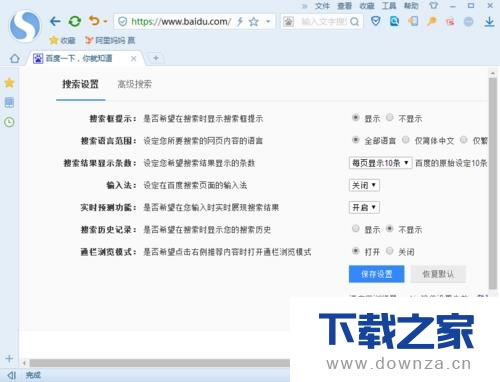Image resolution: width=500 pixels, height=382 pixels.
Task: Open 输入法 关闭 dropdown
Action: pyautogui.click(x=364, y=185)
